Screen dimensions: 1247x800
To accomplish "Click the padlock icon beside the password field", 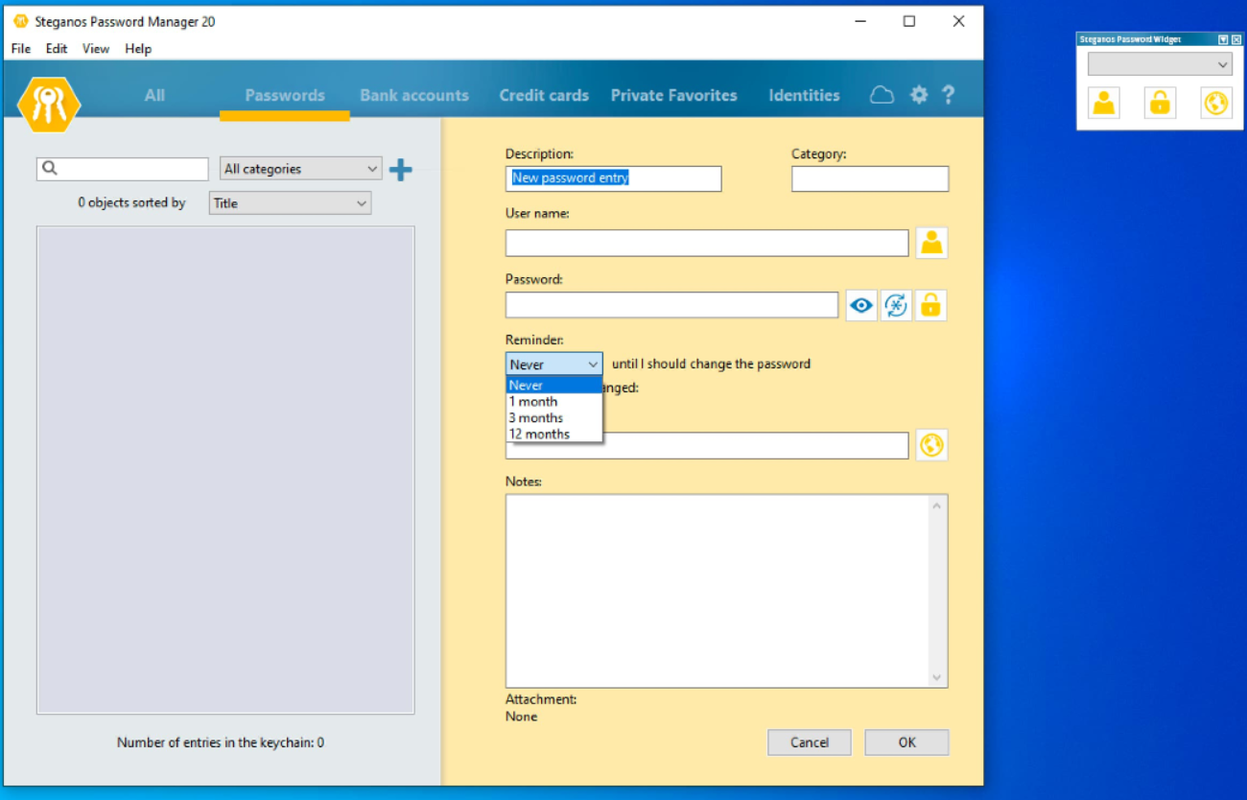I will [931, 305].
